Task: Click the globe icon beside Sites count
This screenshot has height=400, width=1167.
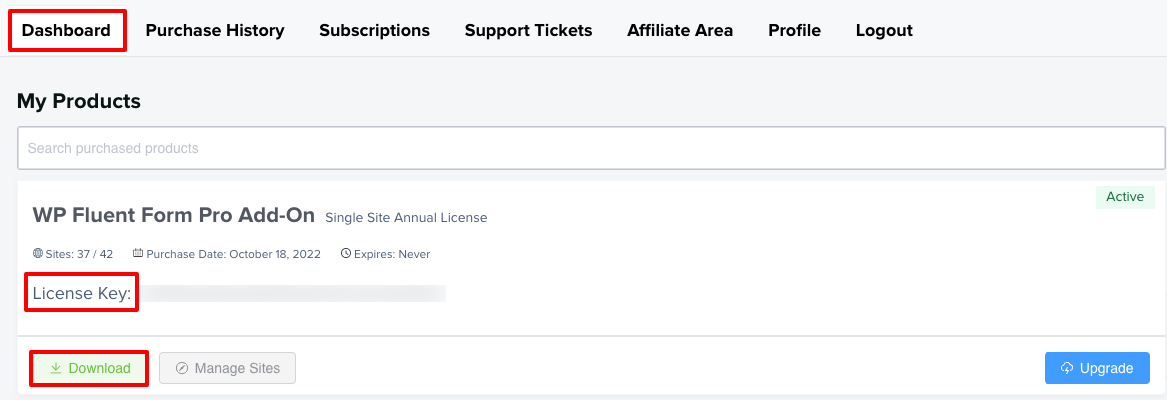Action: pos(38,254)
